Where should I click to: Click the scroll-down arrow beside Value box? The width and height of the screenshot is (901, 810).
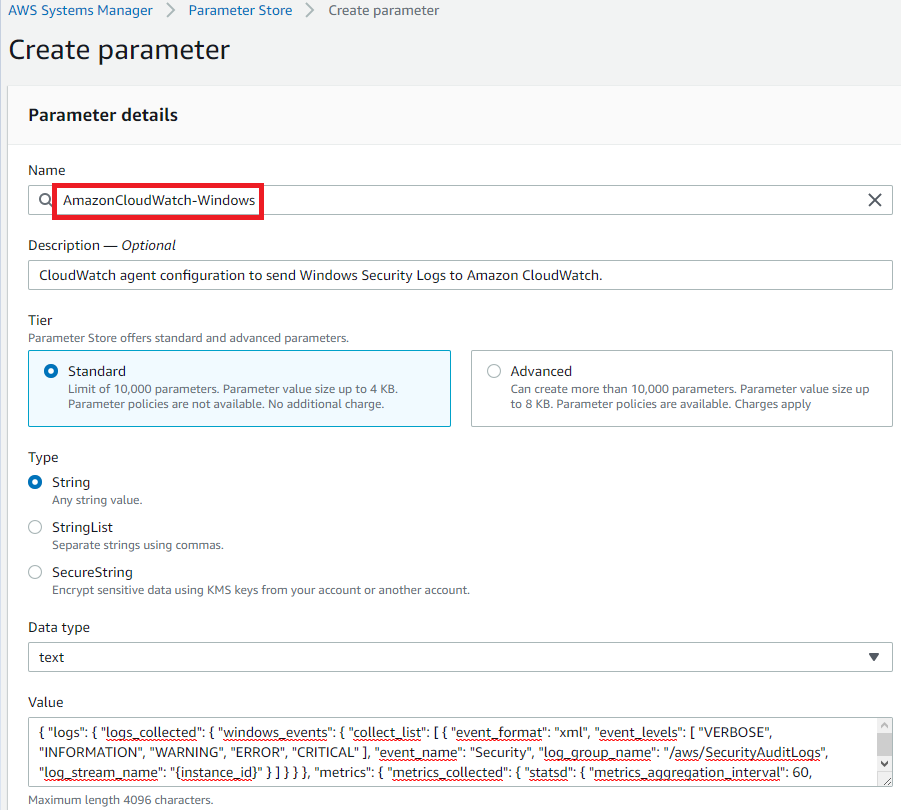tap(884, 764)
